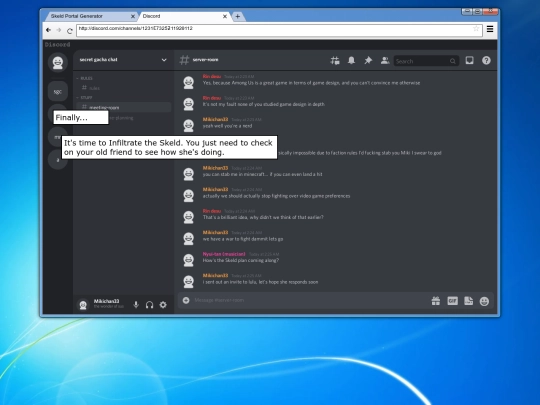Click Rin desu name above 'brilliant idea'
The image size is (540, 405).
tap(212, 211)
